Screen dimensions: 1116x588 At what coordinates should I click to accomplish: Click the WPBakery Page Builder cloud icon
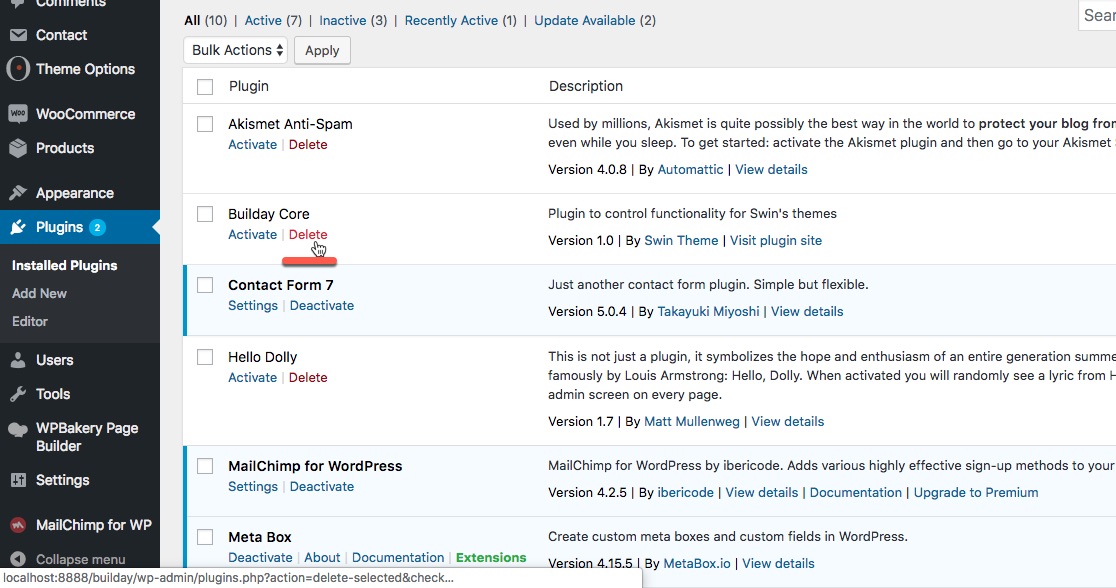[18, 429]
